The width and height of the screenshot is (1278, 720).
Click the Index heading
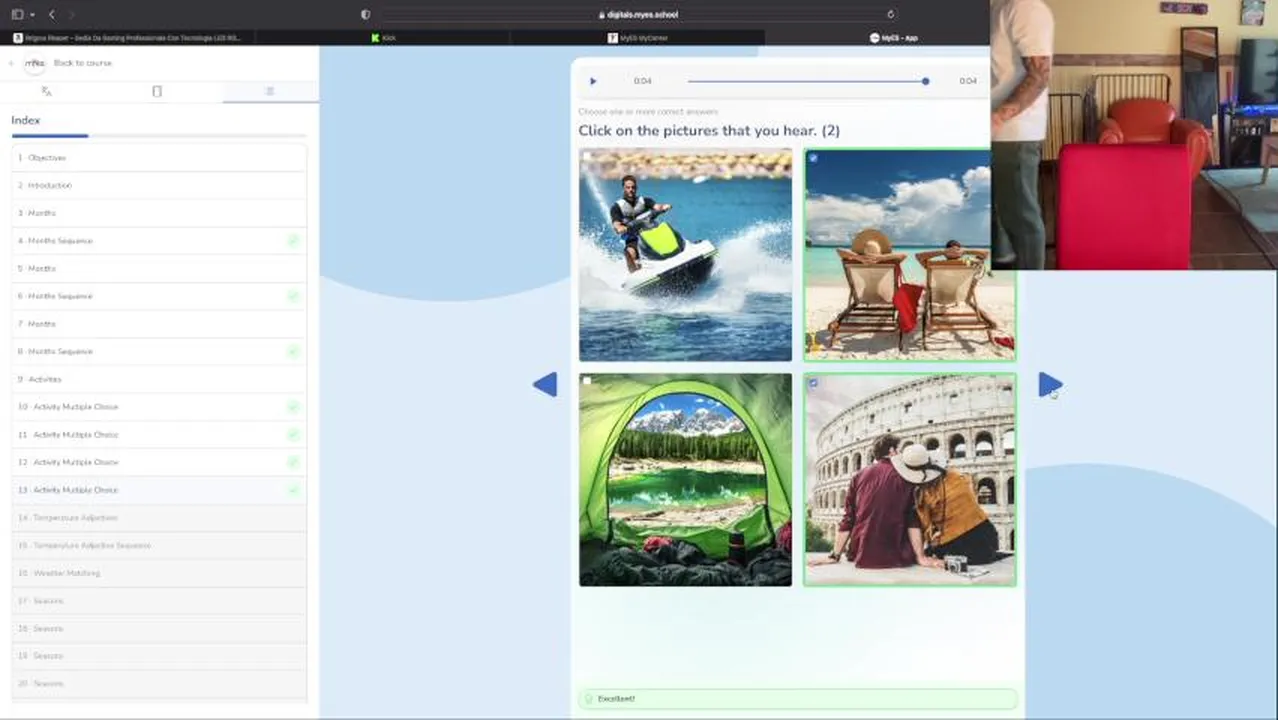tap(26, 120)
